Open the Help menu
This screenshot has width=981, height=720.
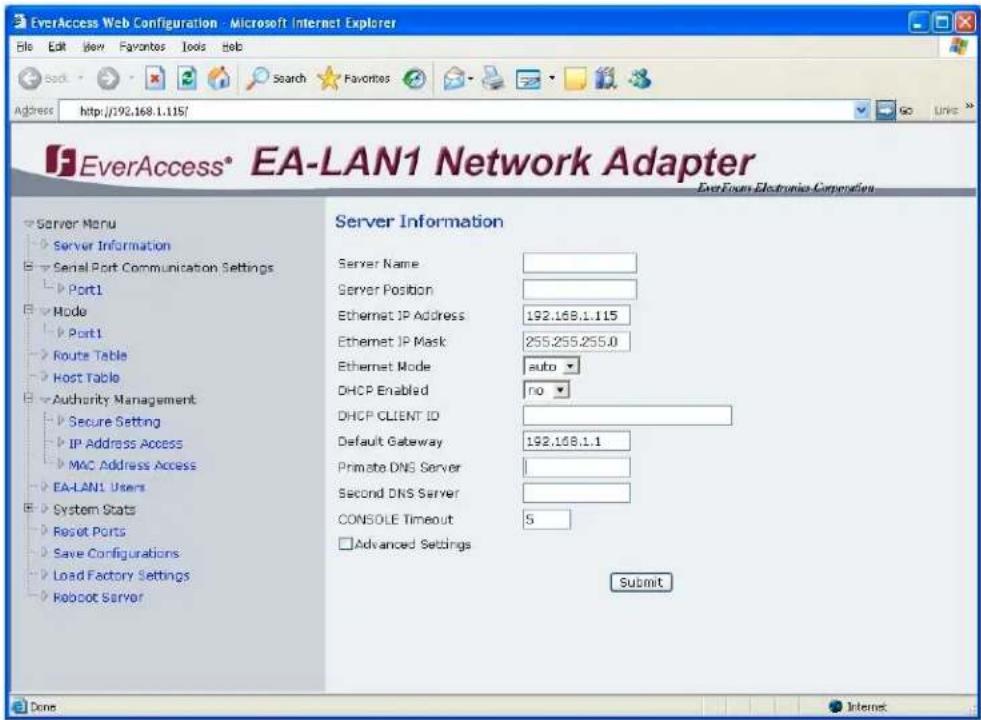(x=231, y=46)
